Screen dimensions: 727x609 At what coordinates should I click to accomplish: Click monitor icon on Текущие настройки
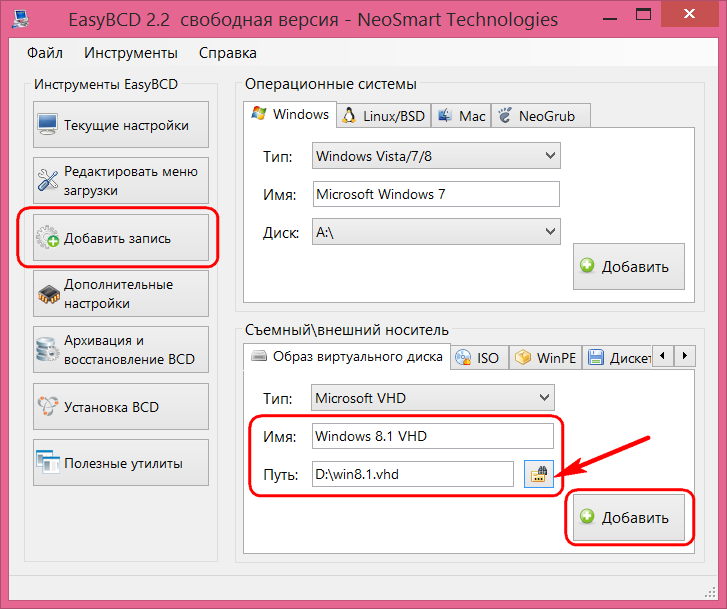pos(48,124)
